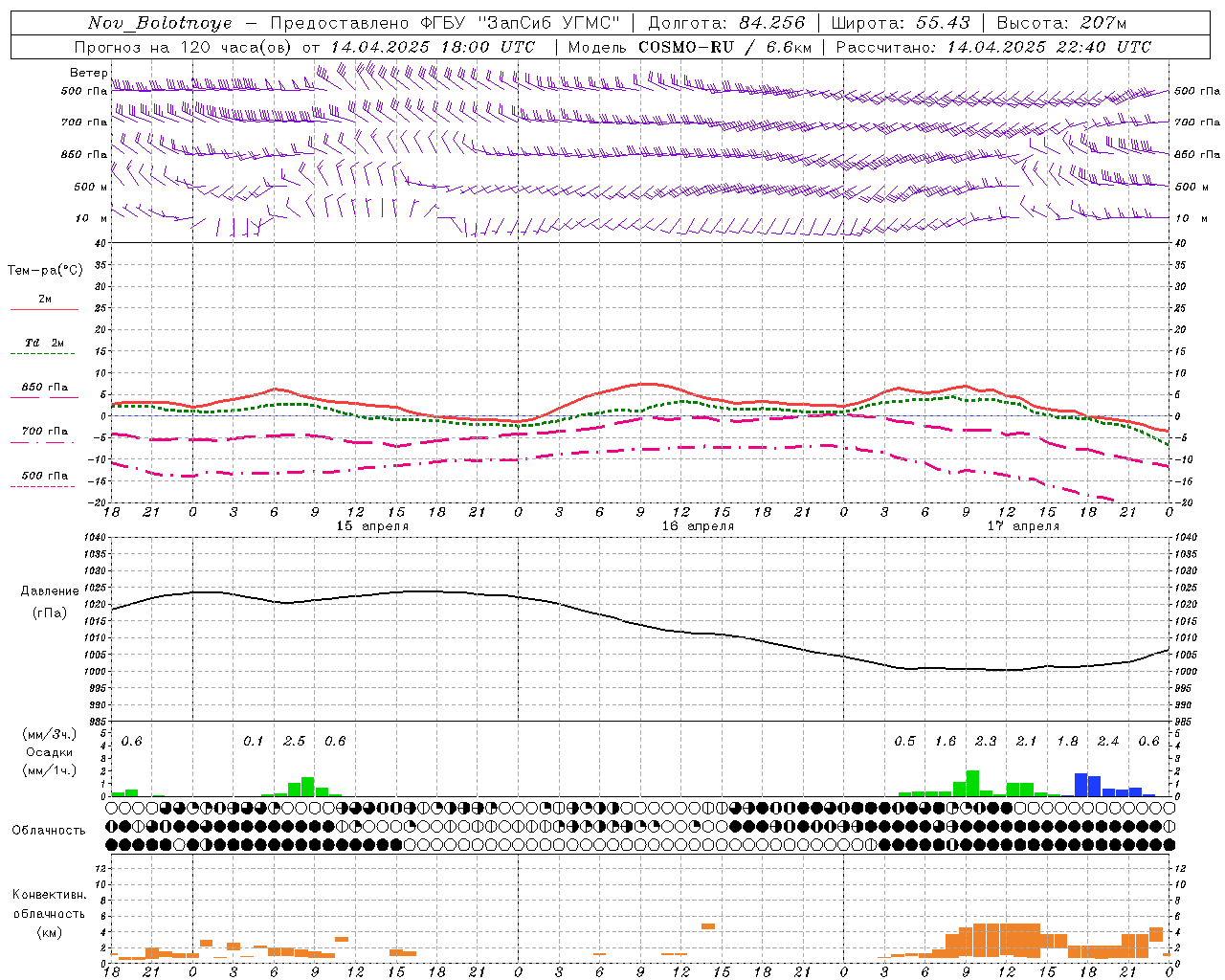
Task: Click the 2.3 three-hour precipitation value
Action: [x=986, y=742]
